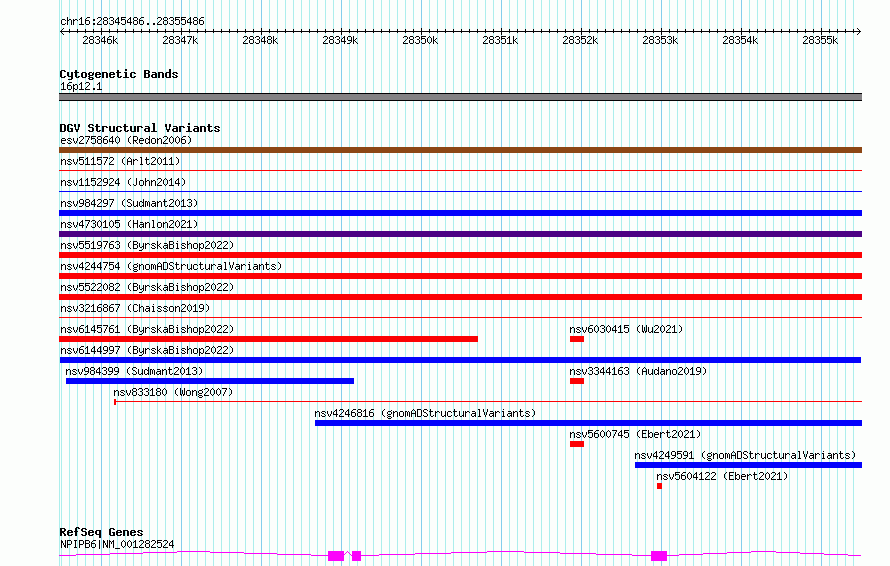Click the 28355k ruler tick label

tap(820, 40)
